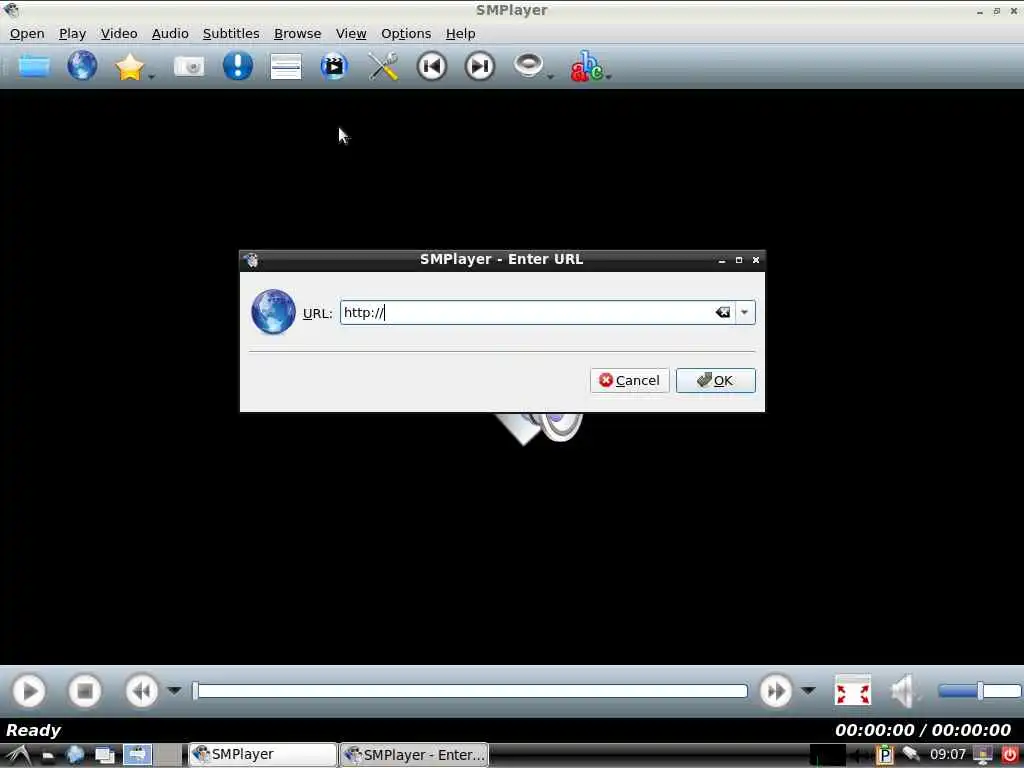Show file information blue exclamation icon
The image size is (1024, 768).
[238, 66]
